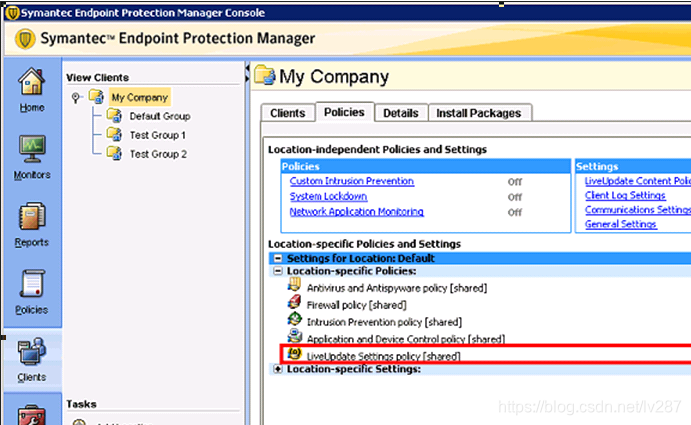Click the Policies column header
This screenshot has height=425, width=691.
pos(426,166)
